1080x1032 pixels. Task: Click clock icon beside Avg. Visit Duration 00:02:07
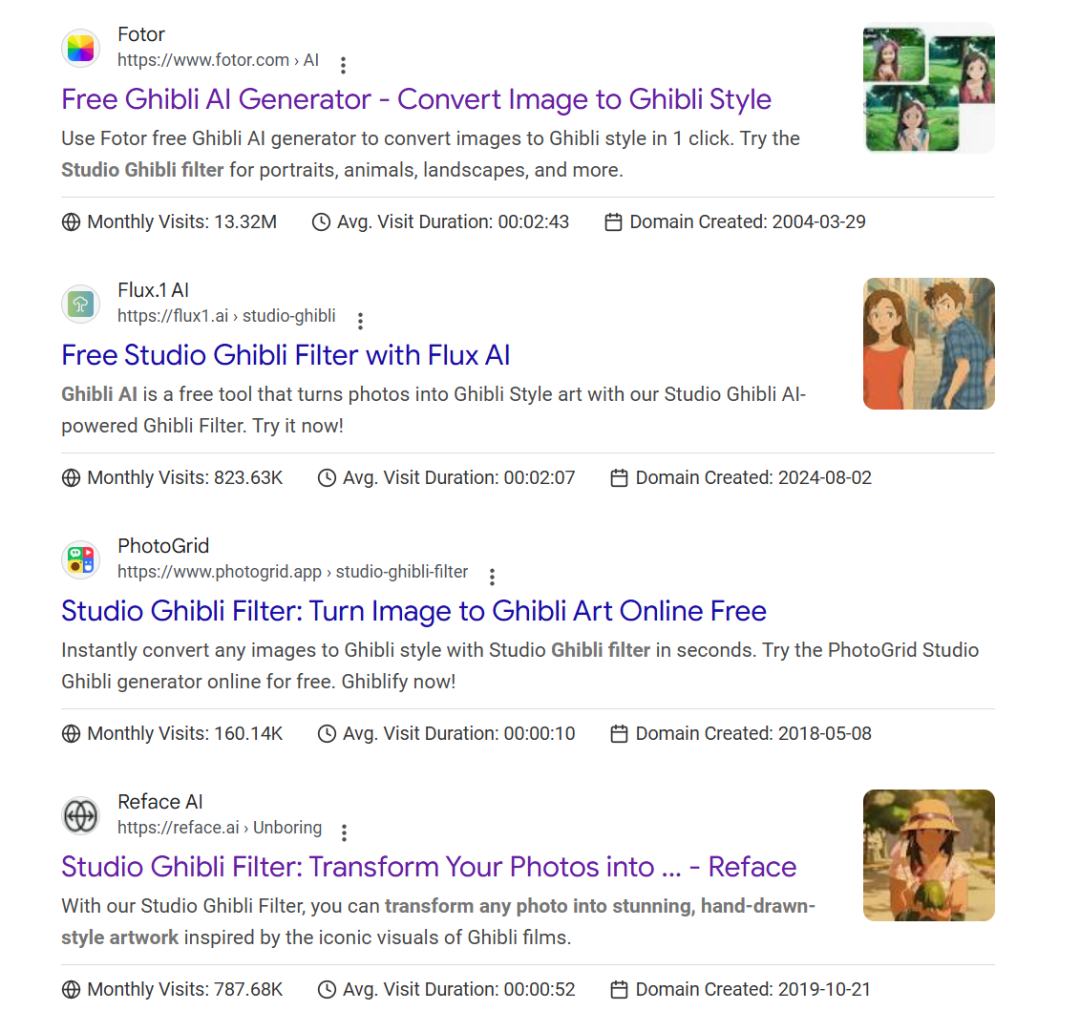pyautogui.click(x=326, y=477)
